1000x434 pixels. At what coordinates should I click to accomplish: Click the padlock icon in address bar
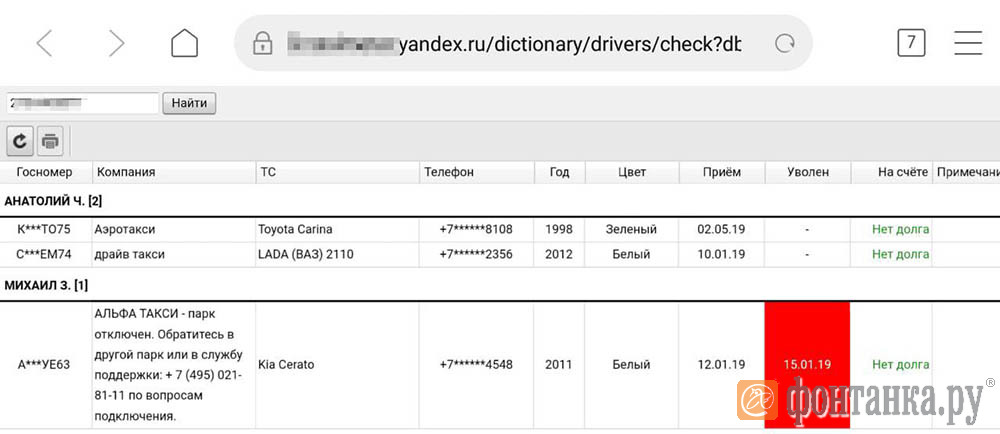point(262,43)
